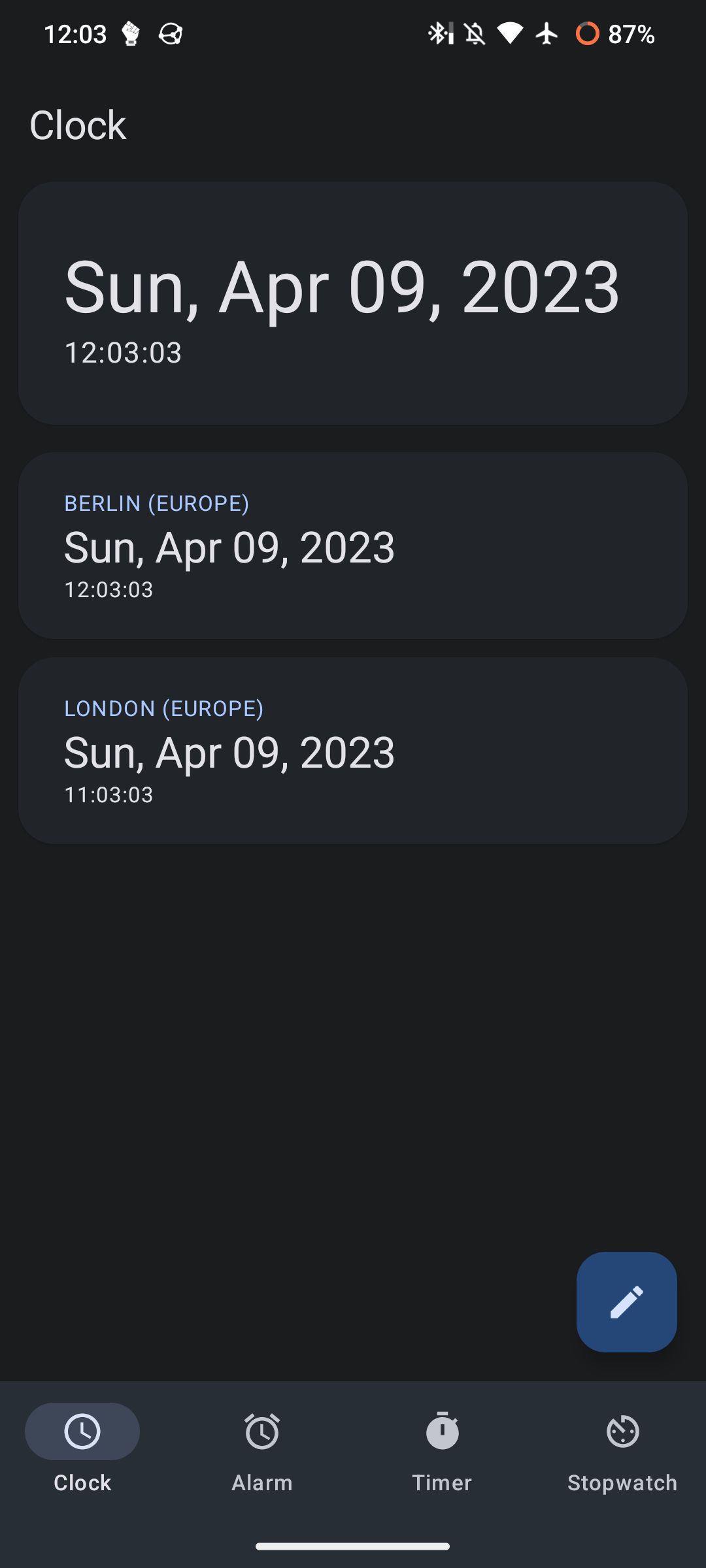Viewport: 706px width, 1568px height.
Task: Tap the pencil edit floating button
Action: (x=626, y=1301)
